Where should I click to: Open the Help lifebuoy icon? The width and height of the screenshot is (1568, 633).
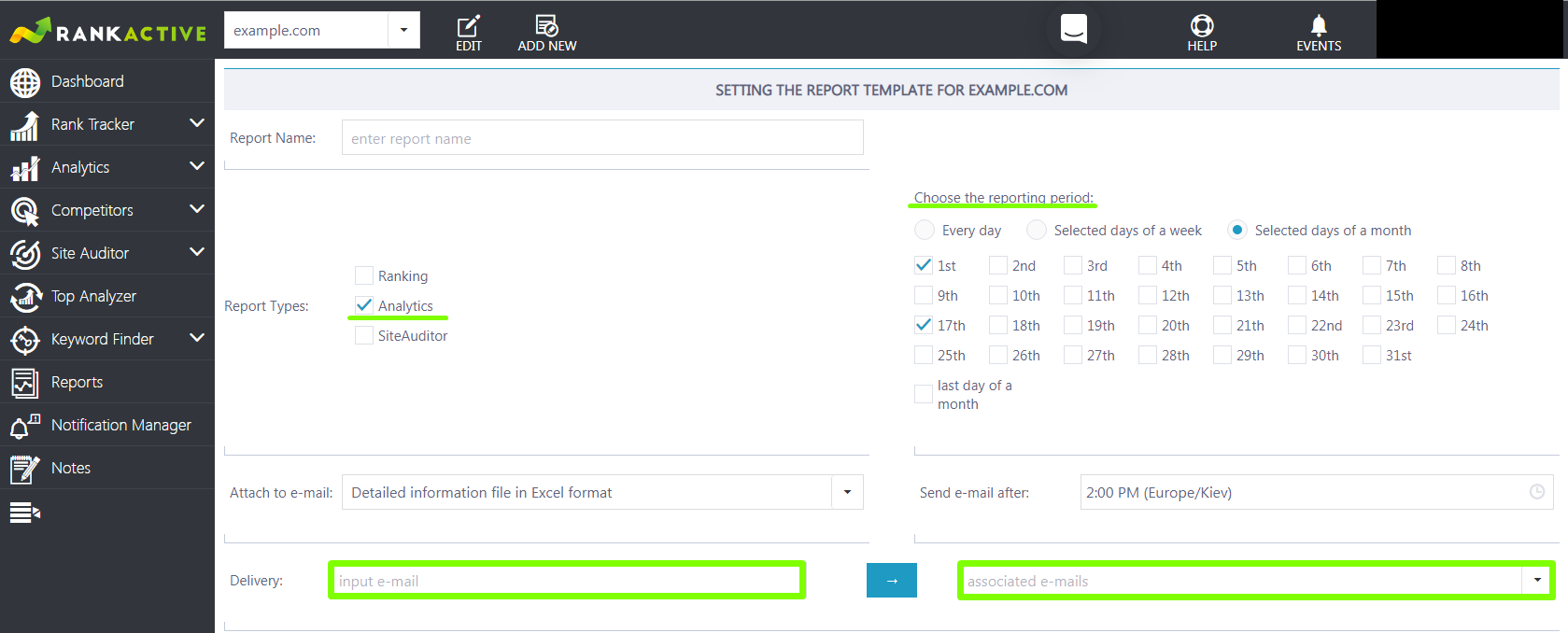(x=1202, y=25)
